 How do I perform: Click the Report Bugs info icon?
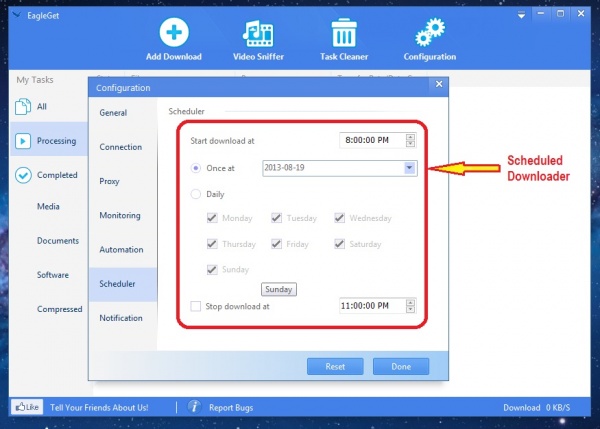tap(194, 407)
